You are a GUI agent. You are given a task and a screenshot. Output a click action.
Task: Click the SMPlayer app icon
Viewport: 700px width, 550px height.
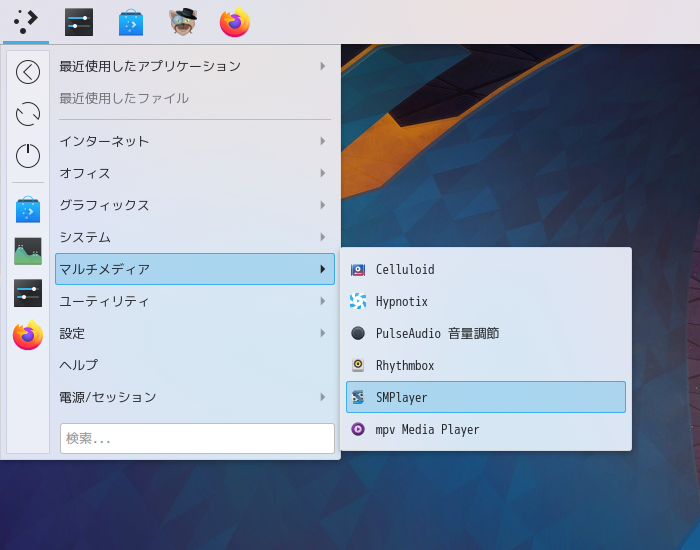click(x=358, y=397)
